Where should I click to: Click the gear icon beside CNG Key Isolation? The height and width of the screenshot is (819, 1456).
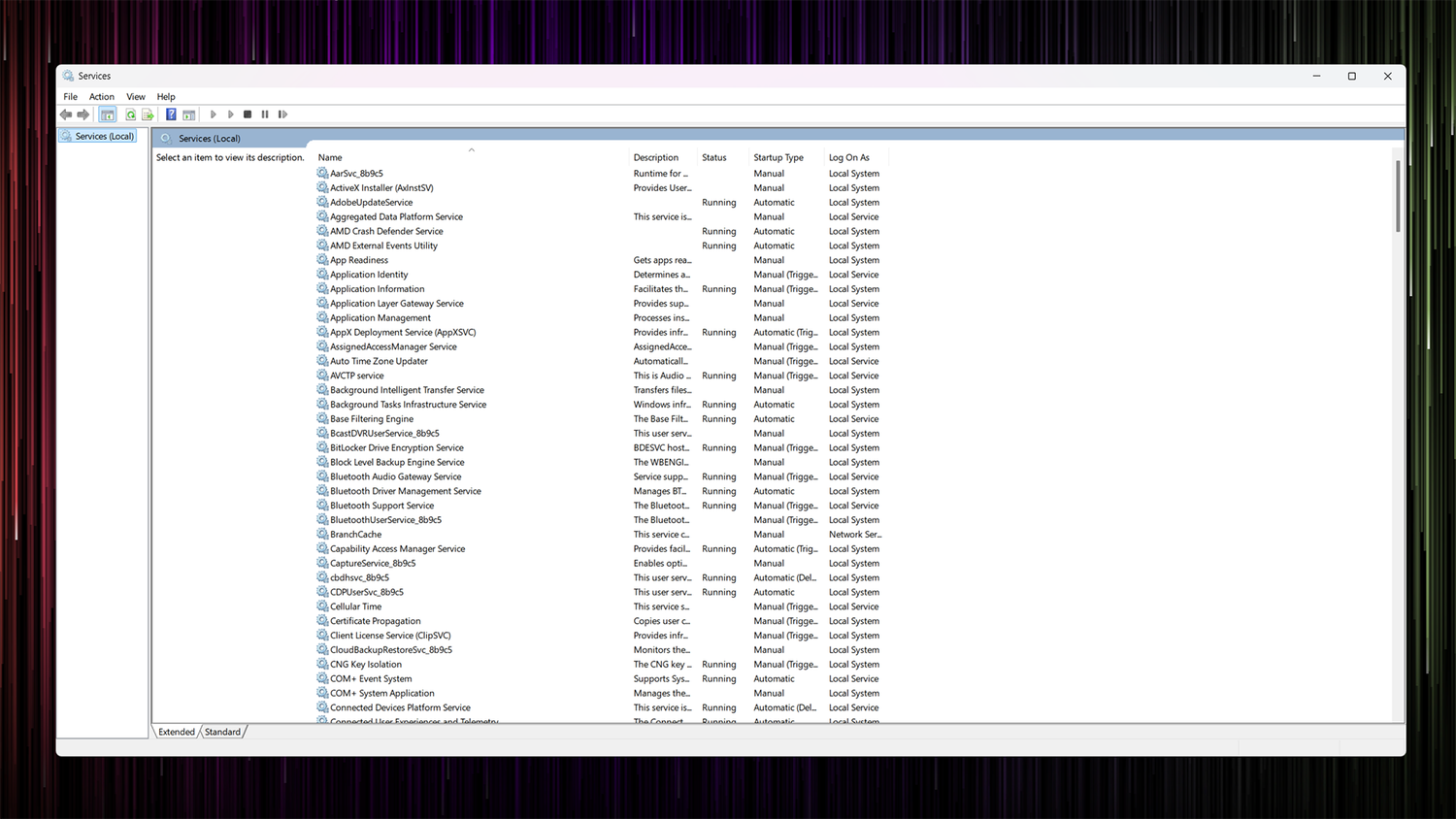322,664
